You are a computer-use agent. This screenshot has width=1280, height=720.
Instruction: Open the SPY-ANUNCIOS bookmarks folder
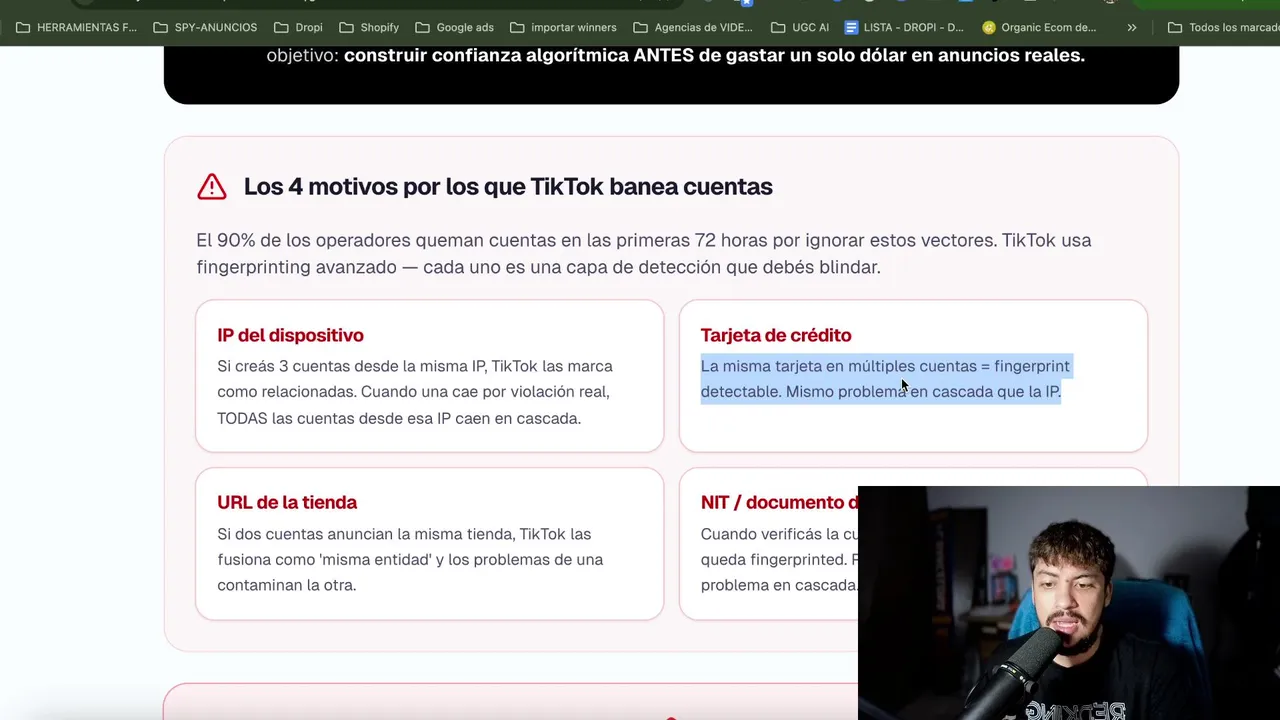coord(205,27)
